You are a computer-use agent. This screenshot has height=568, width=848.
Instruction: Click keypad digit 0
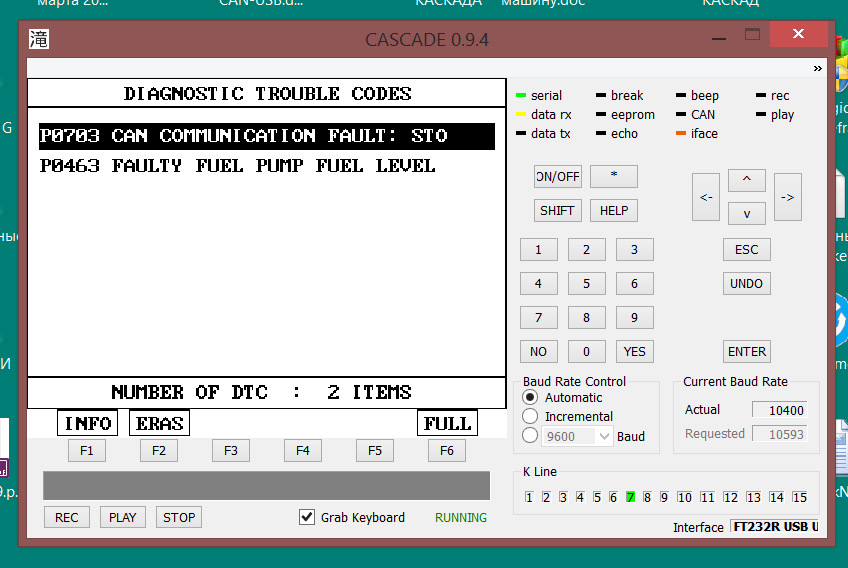(587, 352)
